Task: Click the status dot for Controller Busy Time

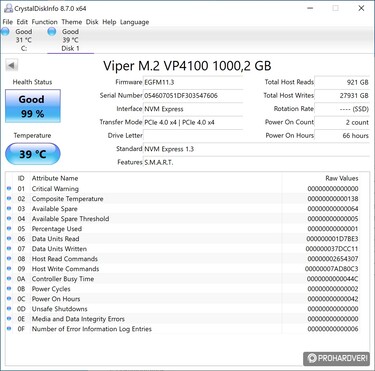Action: coord(9,278)
